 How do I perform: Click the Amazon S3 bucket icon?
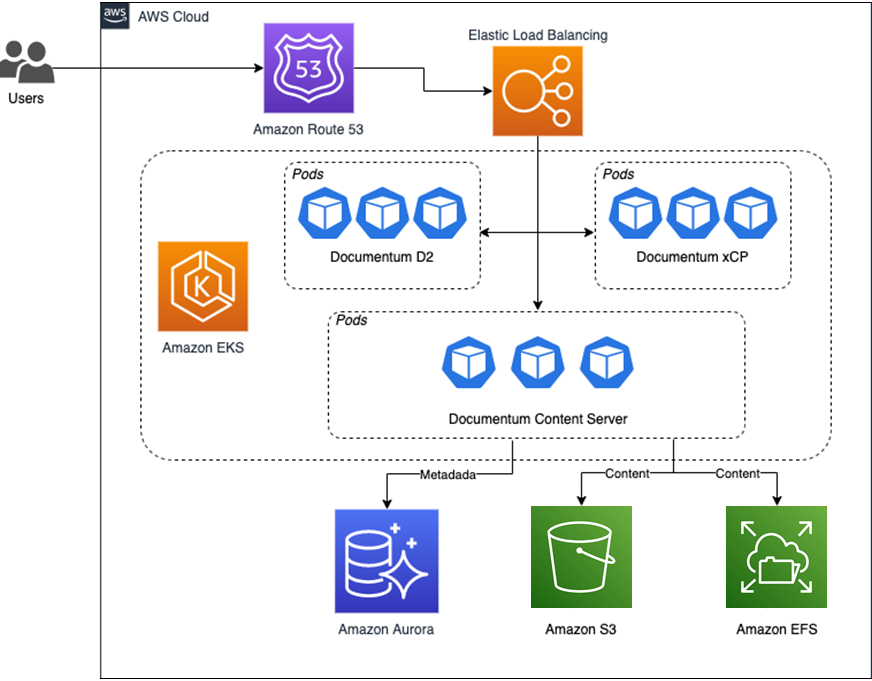coord(580,557)
